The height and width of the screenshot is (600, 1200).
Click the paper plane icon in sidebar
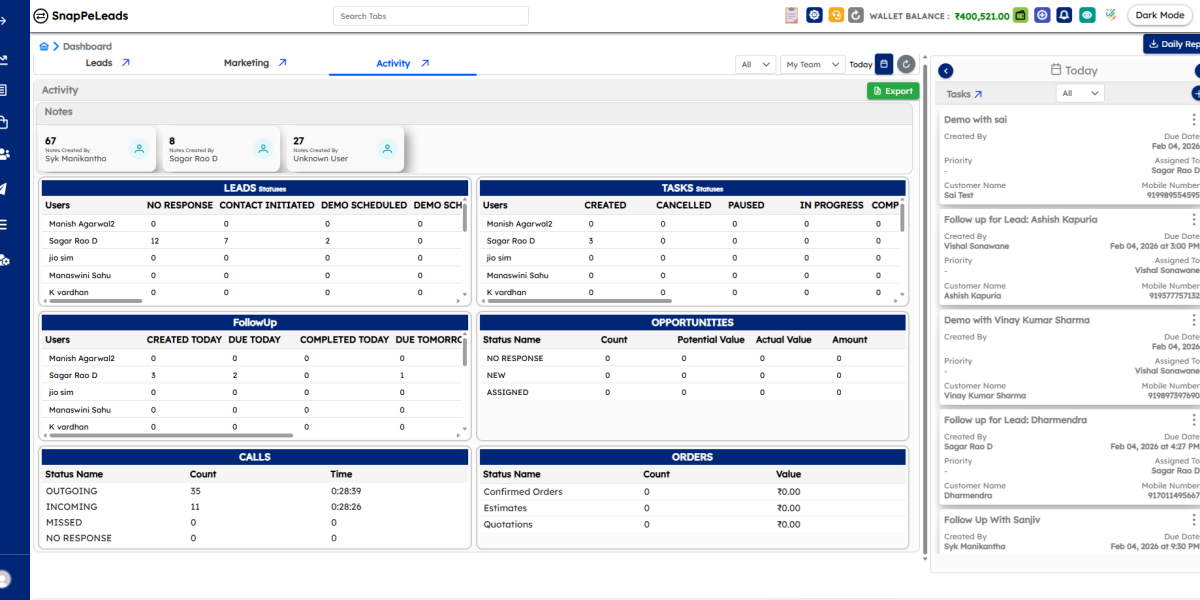(5, 189)
